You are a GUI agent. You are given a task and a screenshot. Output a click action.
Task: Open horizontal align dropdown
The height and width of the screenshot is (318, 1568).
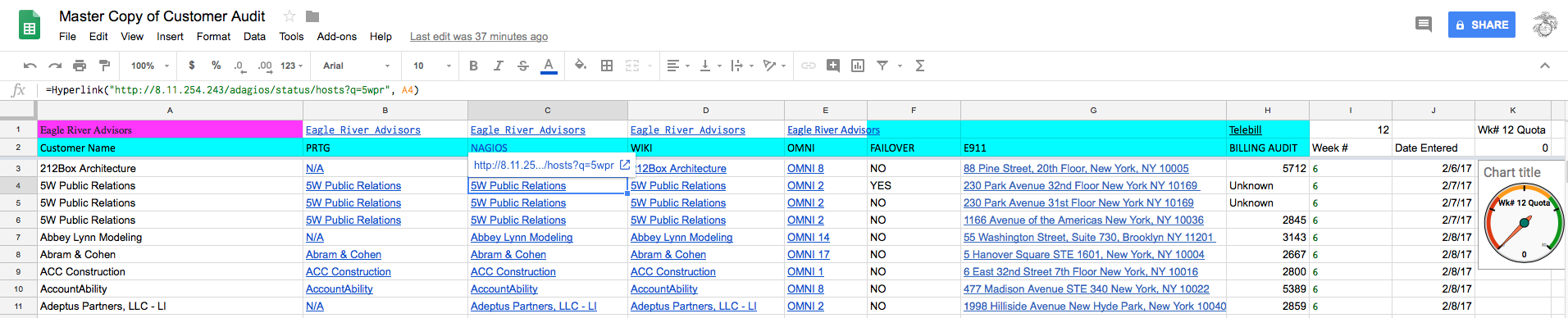coord(677,66)
